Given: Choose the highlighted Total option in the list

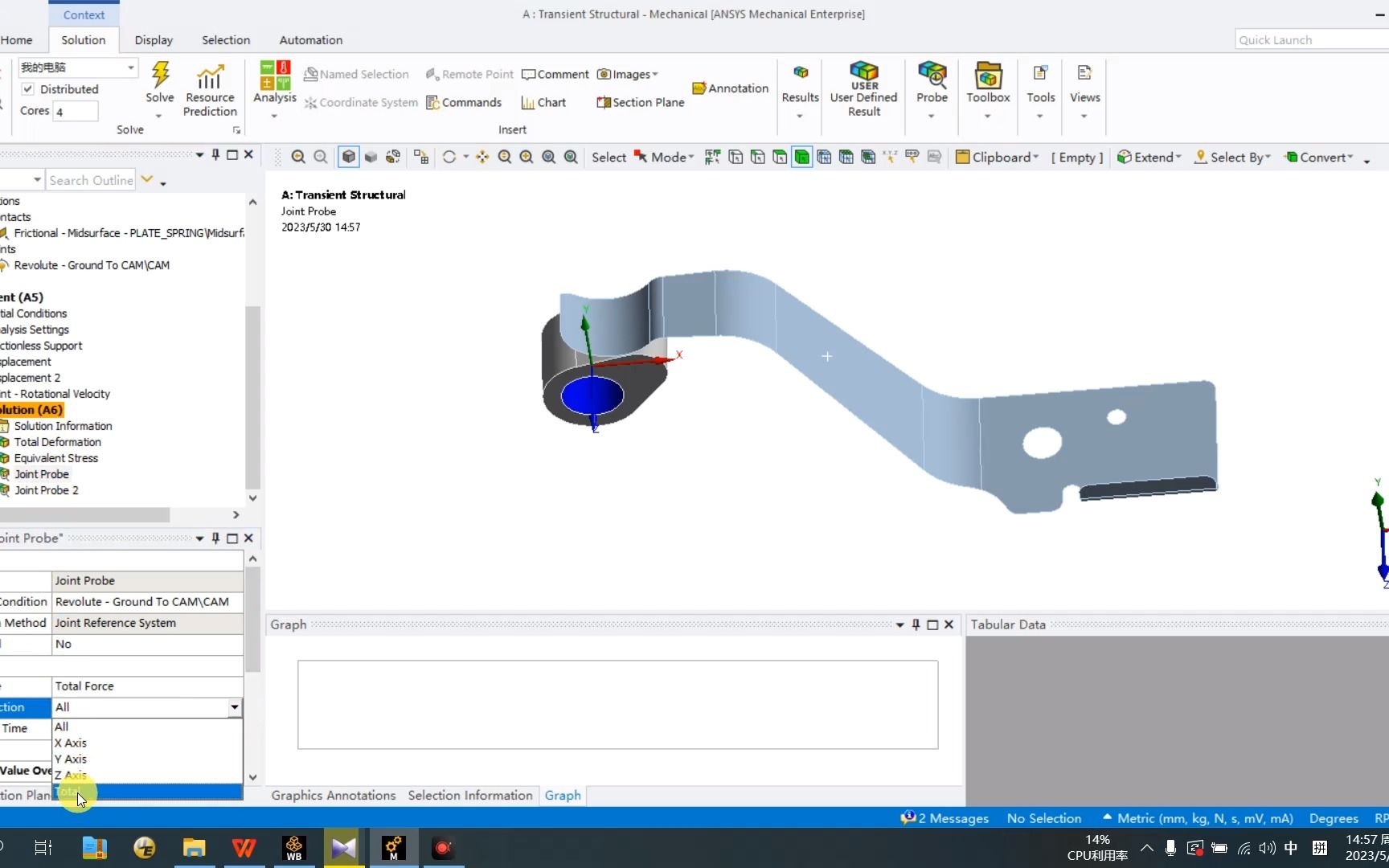Looking at the screenshot, I should click(147, 792).
